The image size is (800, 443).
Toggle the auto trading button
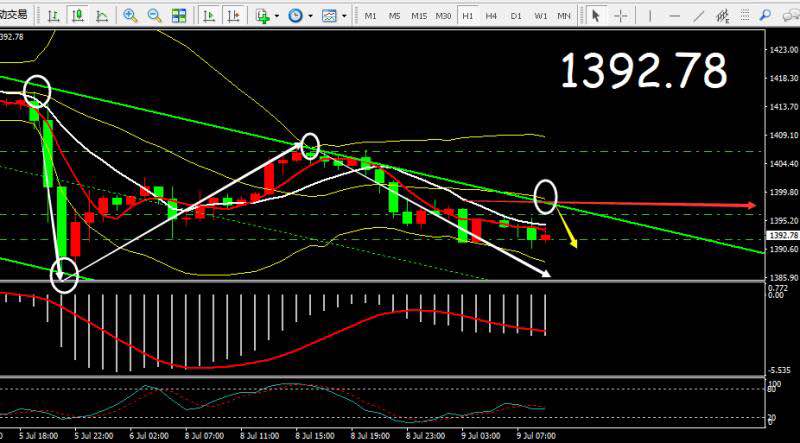click(15, 15)
